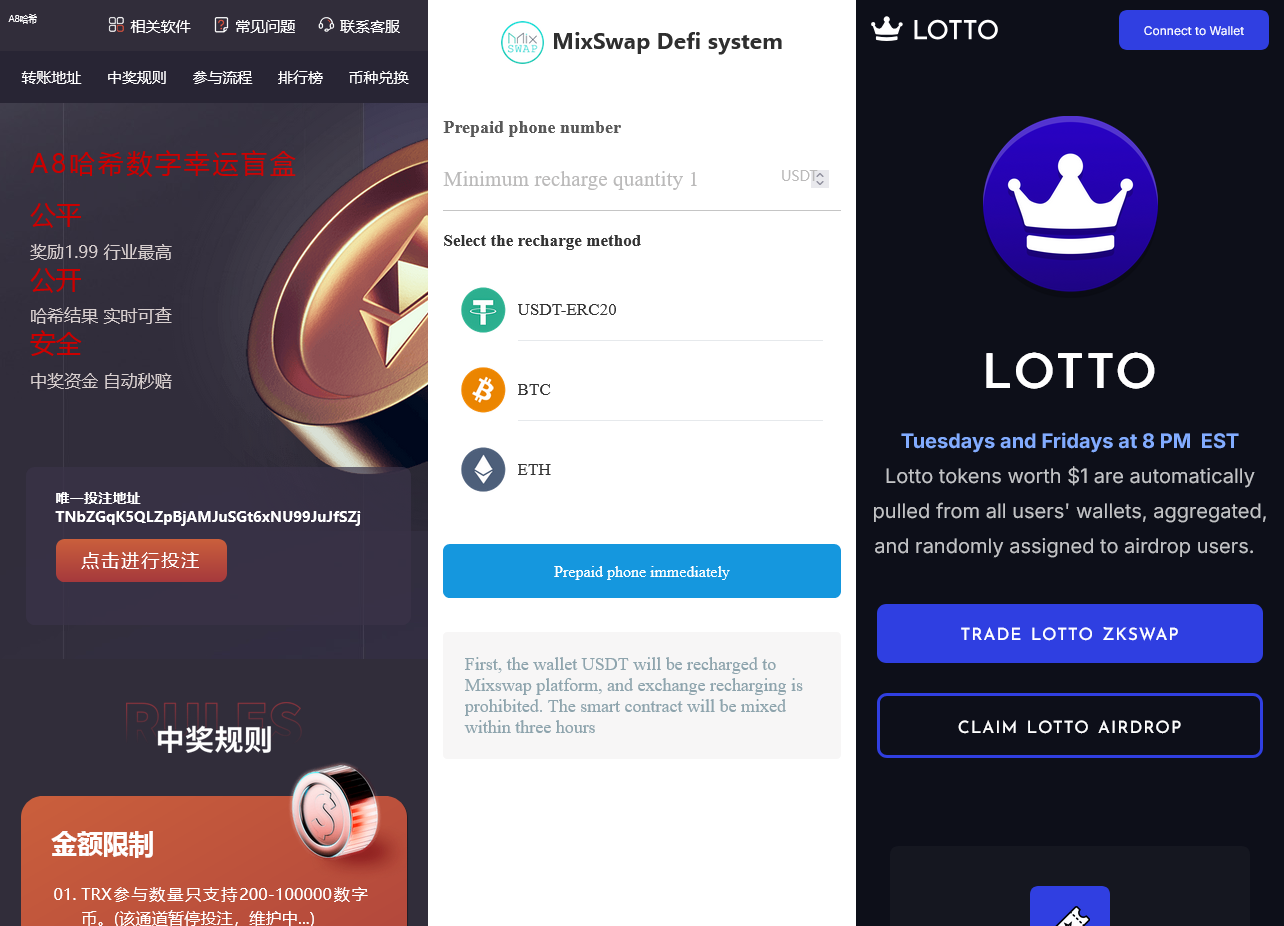This screenshot has width=1284, height=926.
Task: Select the BTC Bitcoin icon
Action: 483,390
